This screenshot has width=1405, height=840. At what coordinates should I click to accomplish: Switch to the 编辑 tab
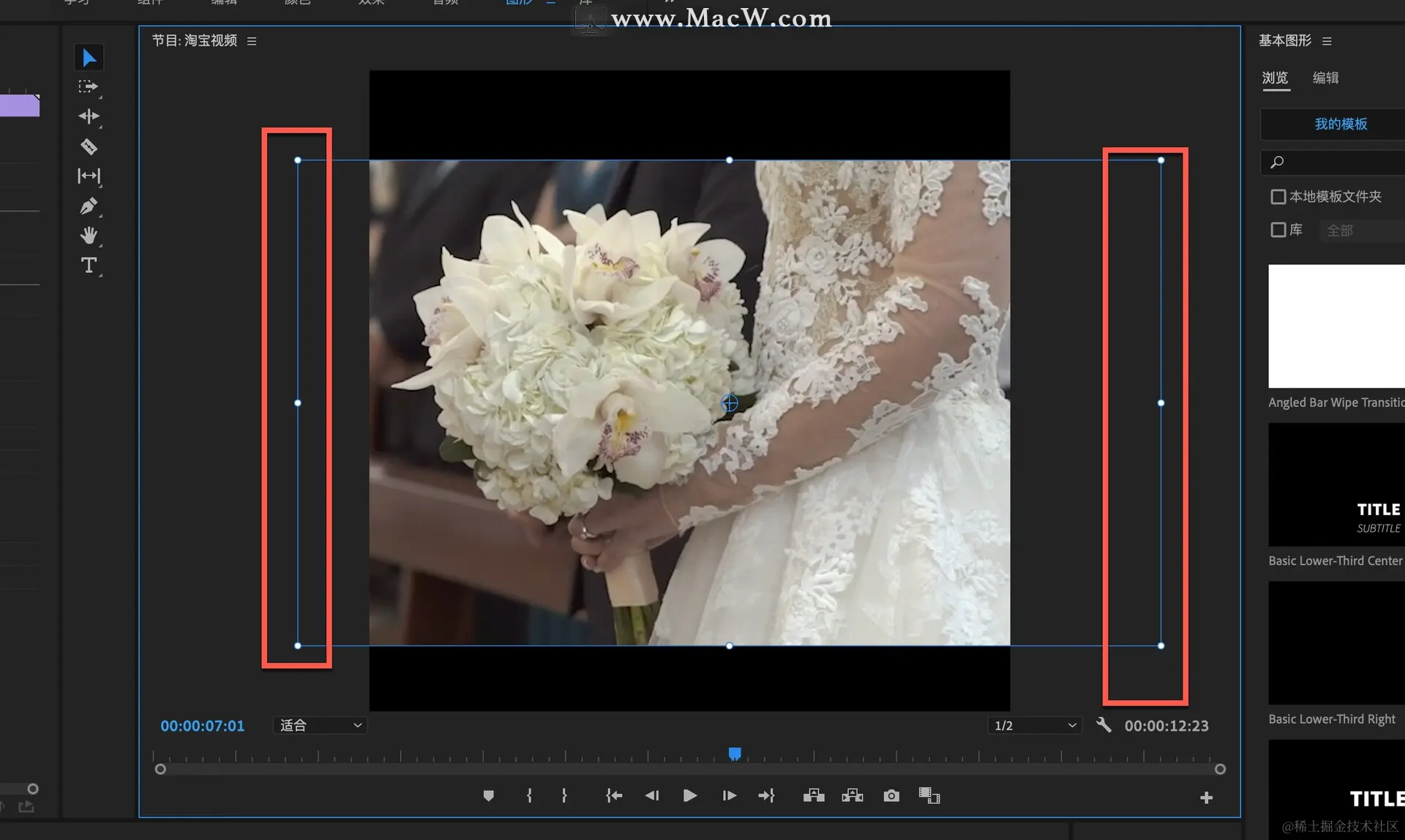point(1325,78)
